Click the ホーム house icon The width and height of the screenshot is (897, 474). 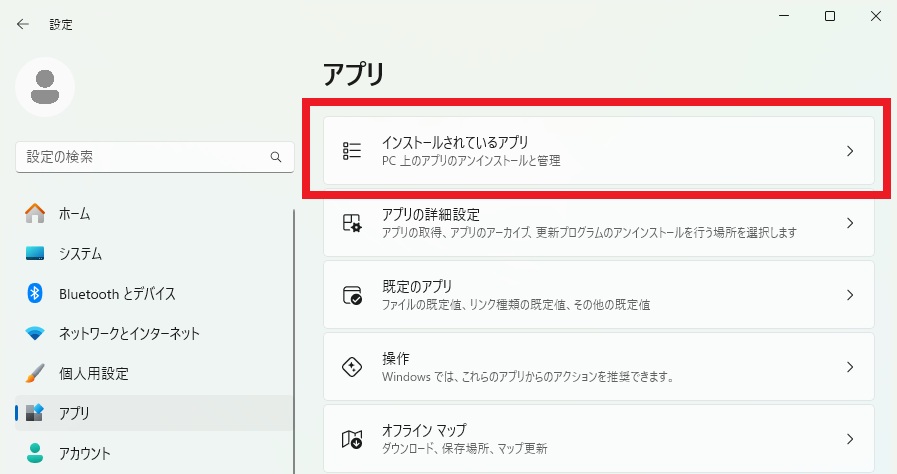click(35, 213)
